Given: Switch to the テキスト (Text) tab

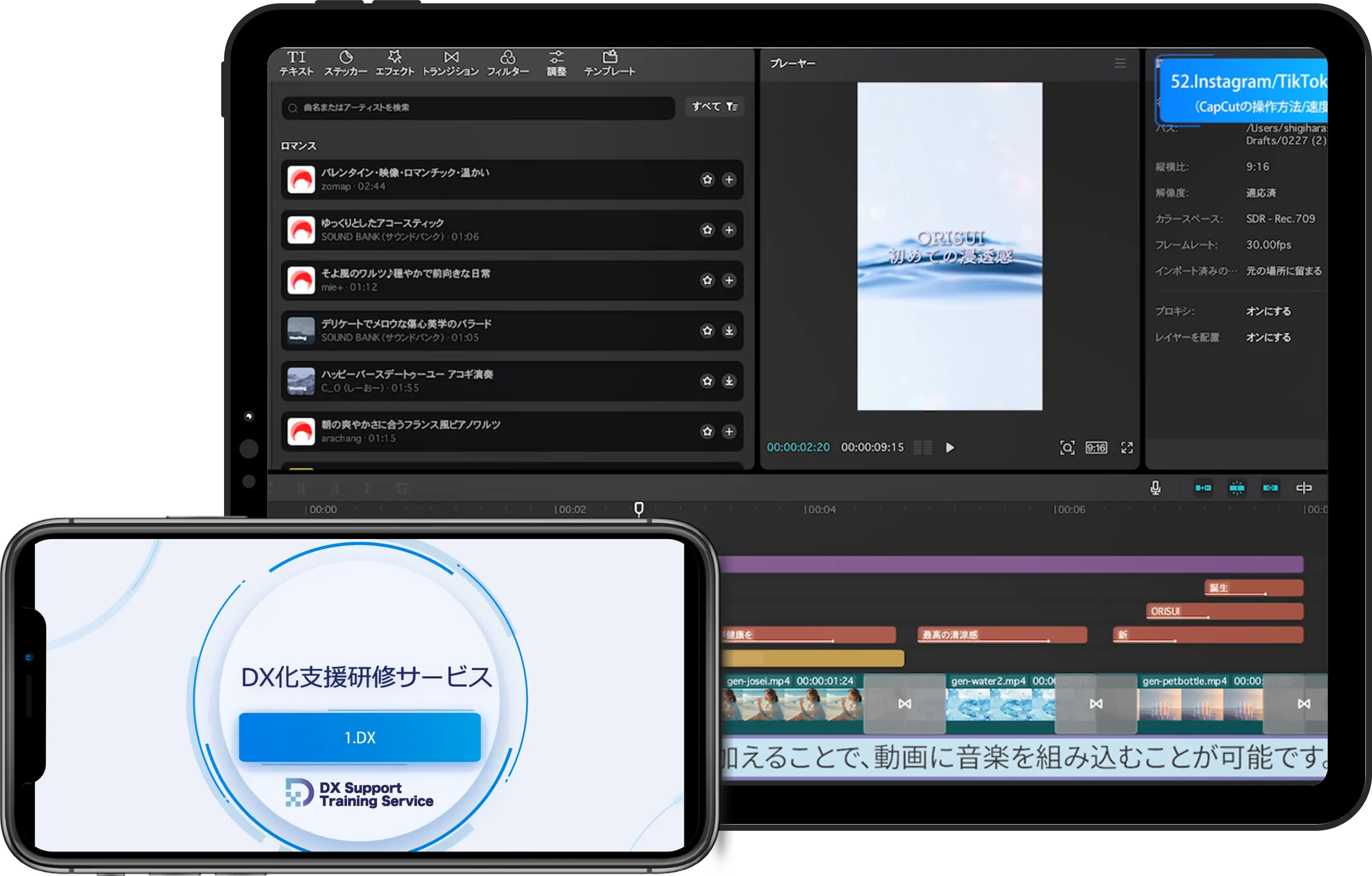Looking at the screenshot, I should click(296, 63).
